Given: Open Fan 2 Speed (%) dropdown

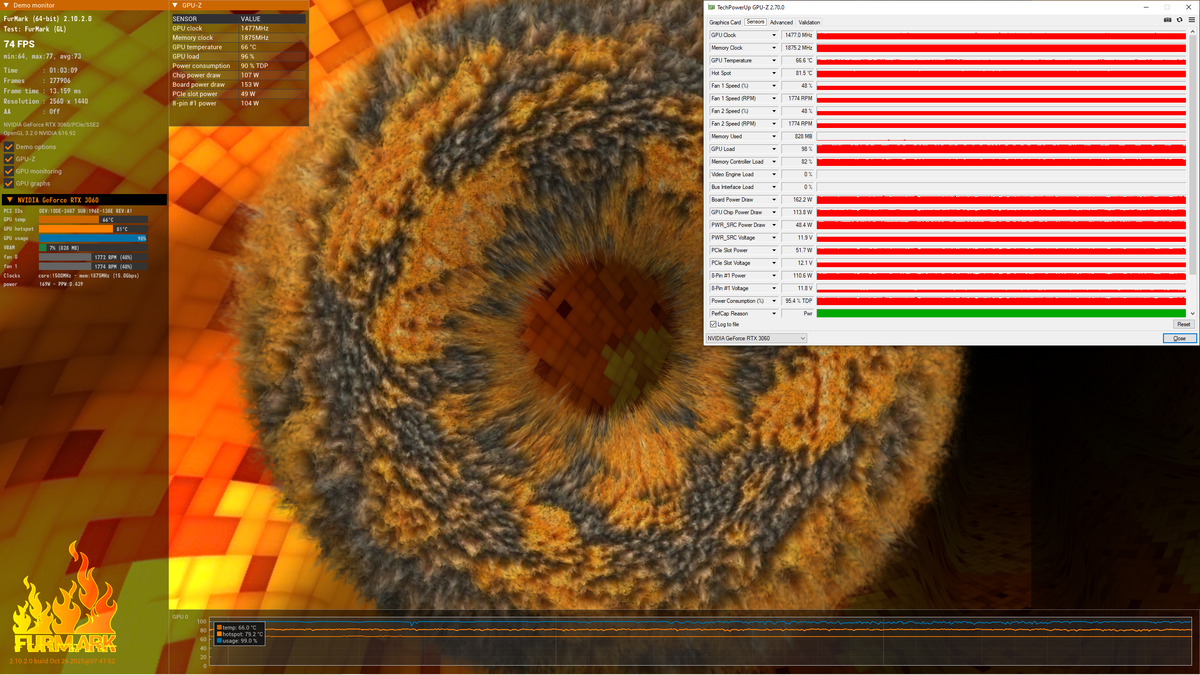Looking at the screenshot, I should (773, 111).
